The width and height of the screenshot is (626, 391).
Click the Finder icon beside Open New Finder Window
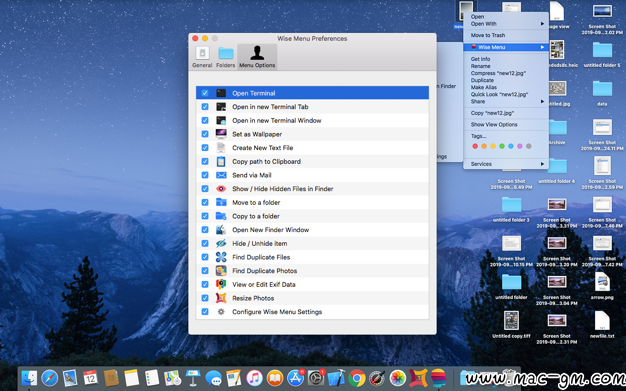click(x=221, y=230)
